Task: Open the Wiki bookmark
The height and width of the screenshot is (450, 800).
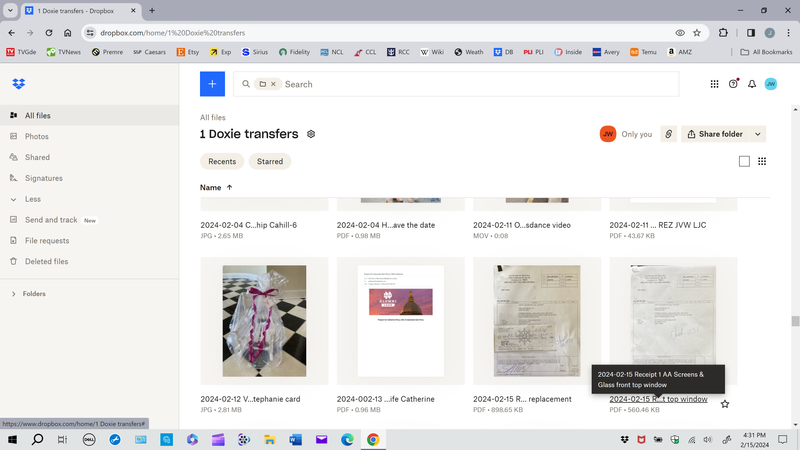Action: click(432, 52)
